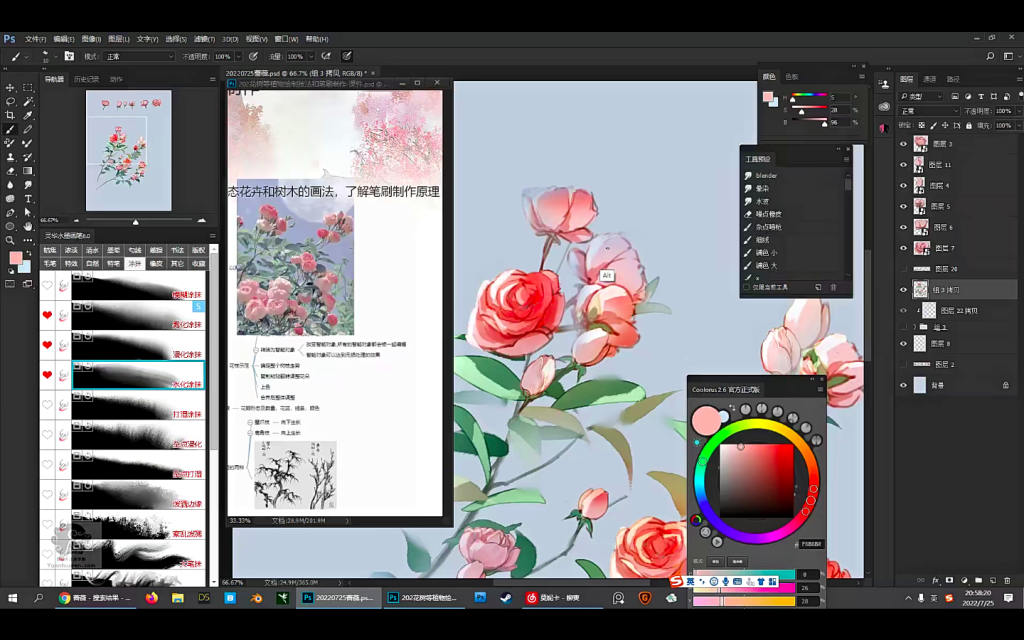Activate the Zoom tool
This screenshot has height=640, width=1024.
pyautogui.click(x=11, y=240)
